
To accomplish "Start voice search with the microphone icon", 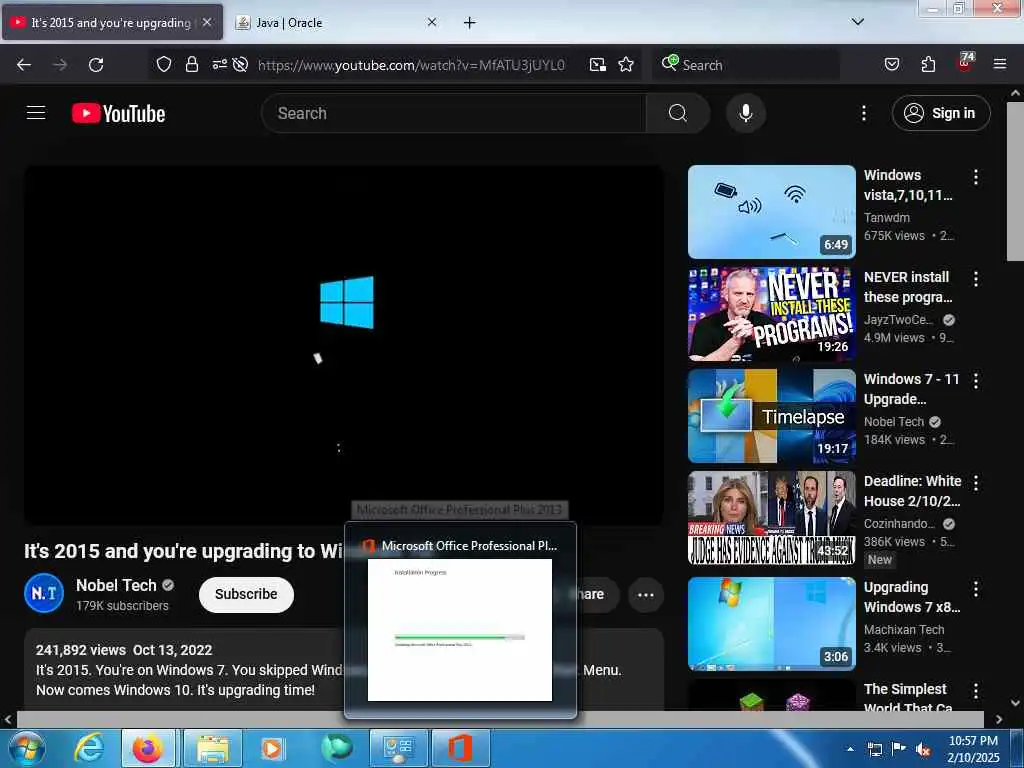I will pyautogui.click(x=745, y=113).
